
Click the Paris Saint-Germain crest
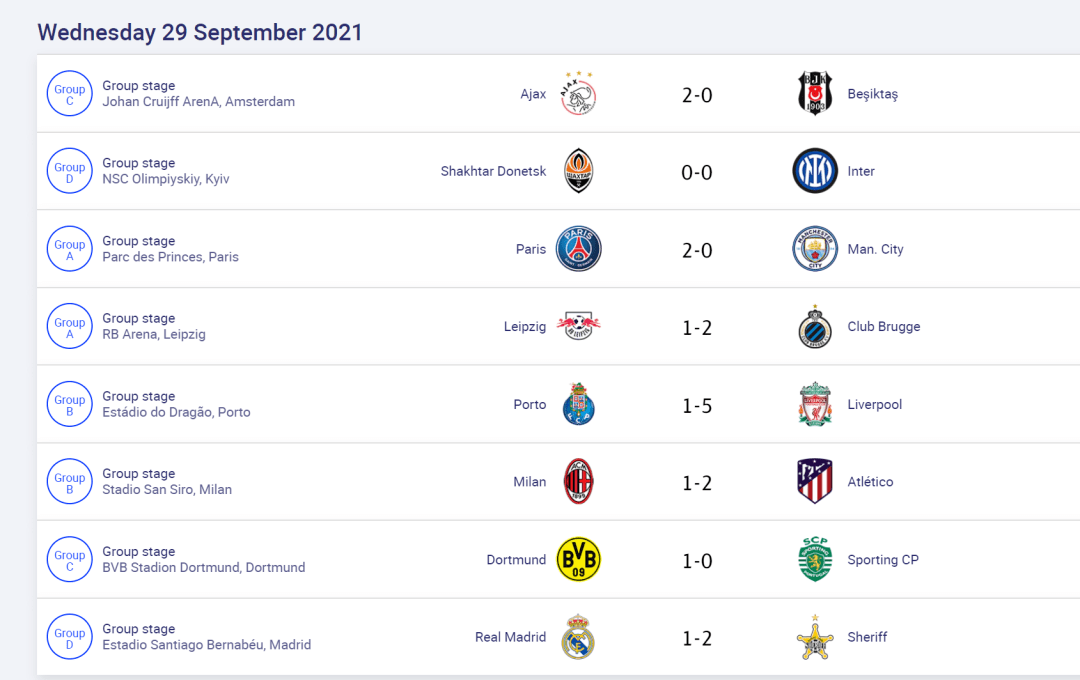tap(579, 249)
